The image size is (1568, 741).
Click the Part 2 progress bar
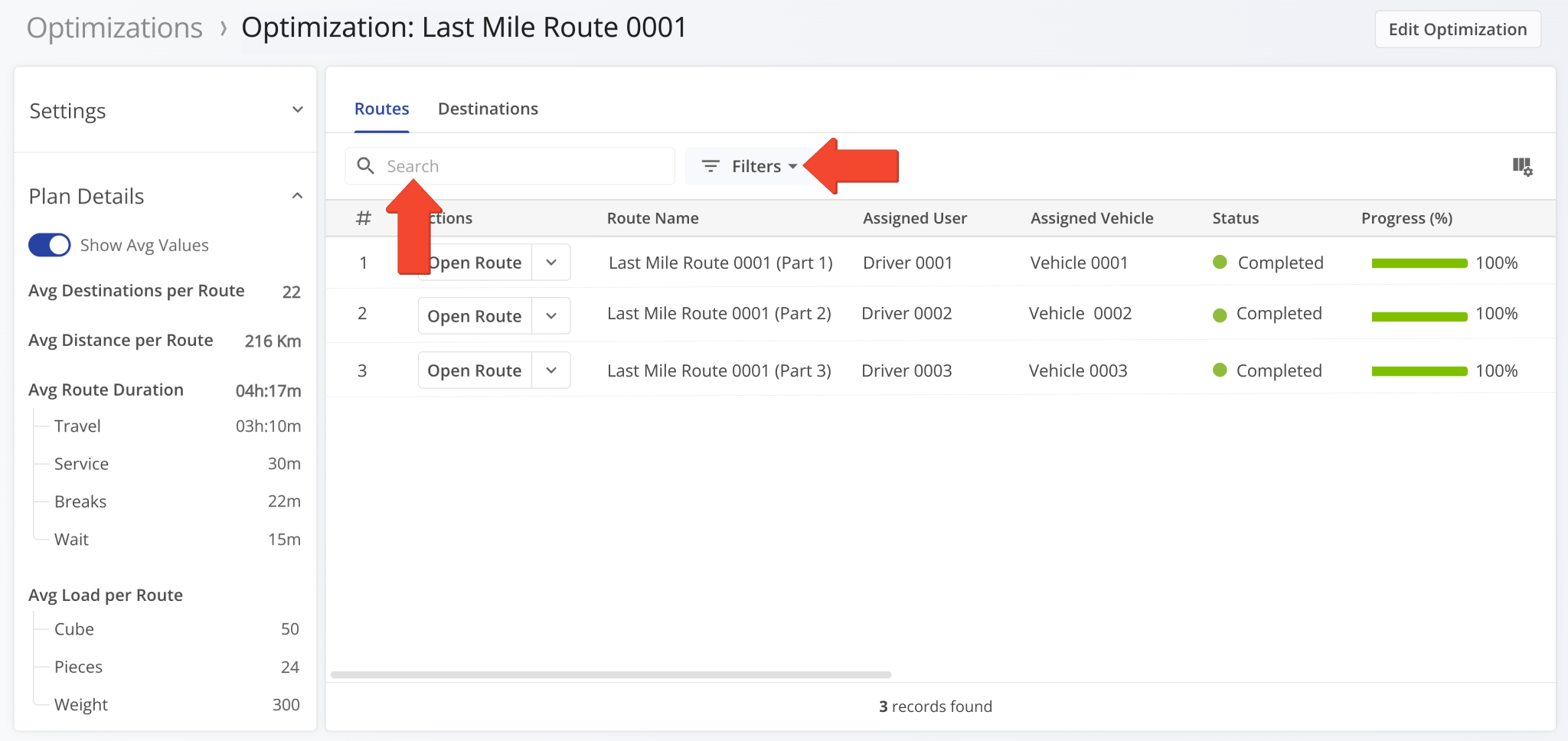(x=1419, y=316)
